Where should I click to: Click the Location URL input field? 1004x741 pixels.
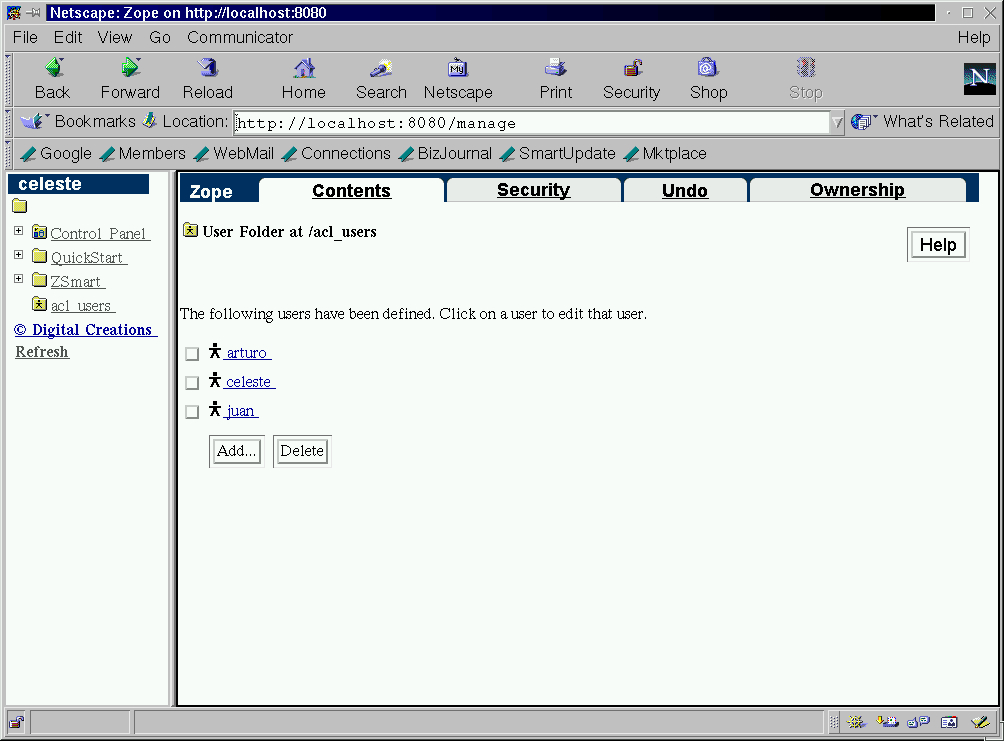click(x=531, y=122)
